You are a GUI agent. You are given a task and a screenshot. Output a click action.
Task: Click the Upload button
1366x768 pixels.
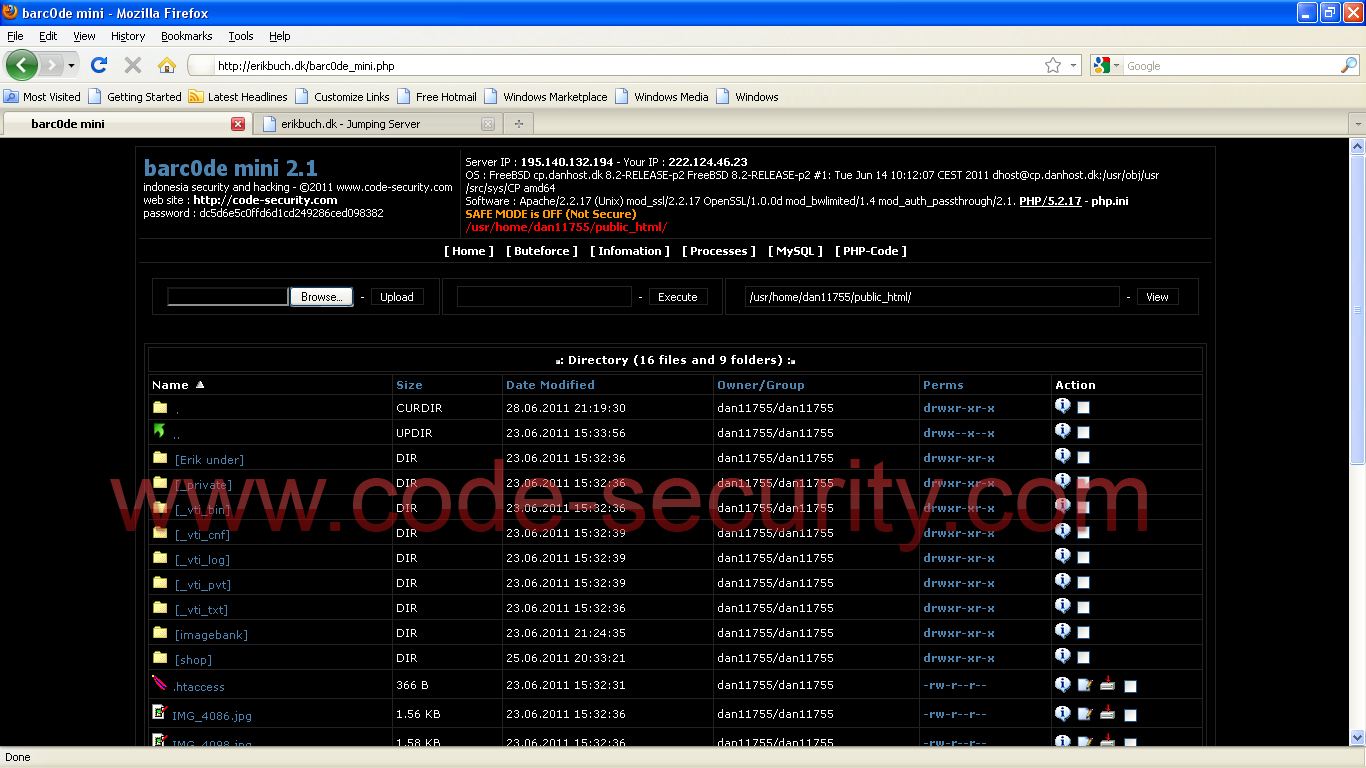pyautogui.click(x=397, y=297)
